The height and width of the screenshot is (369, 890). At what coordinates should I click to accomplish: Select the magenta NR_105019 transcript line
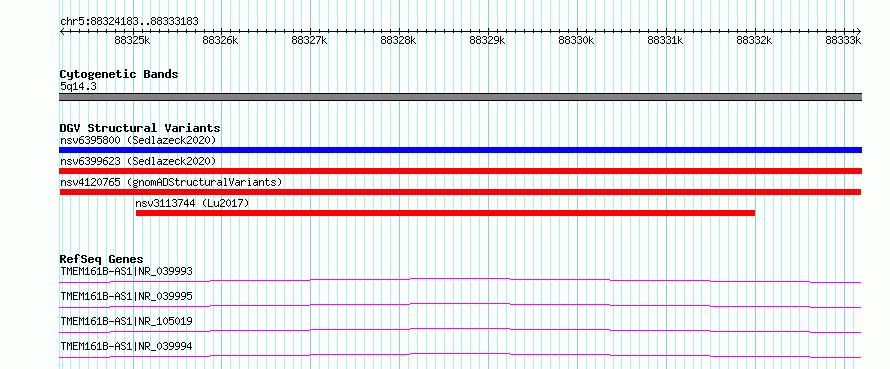[x=460, y=330]
